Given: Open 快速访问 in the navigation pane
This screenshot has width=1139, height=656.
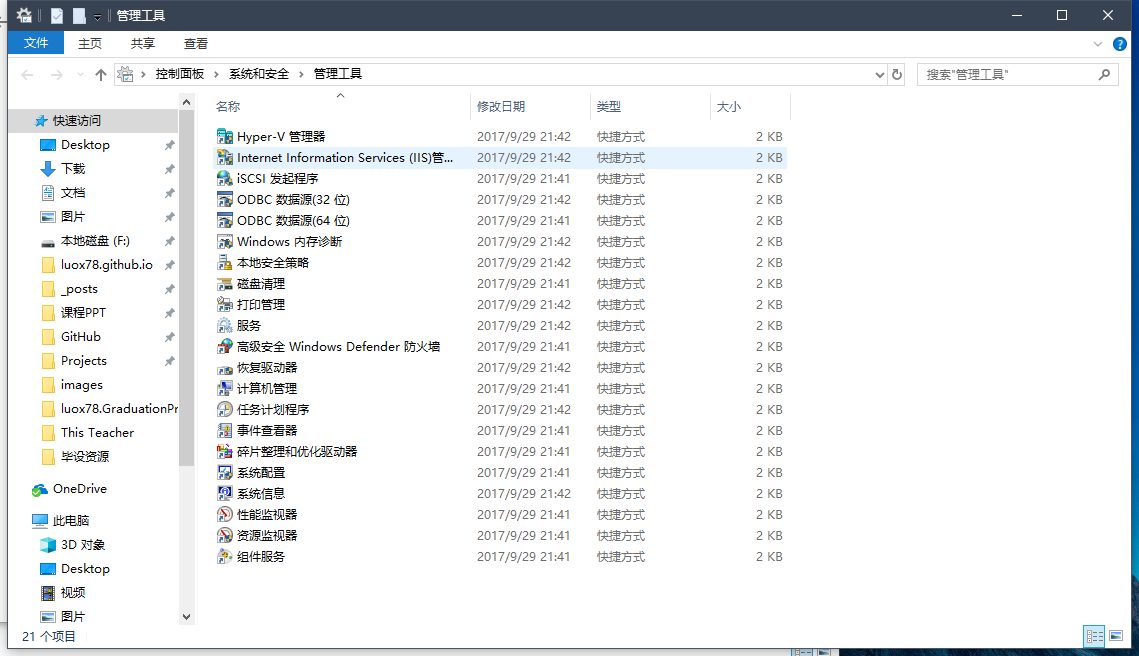Looking at the screenshot, I should 76,121.
